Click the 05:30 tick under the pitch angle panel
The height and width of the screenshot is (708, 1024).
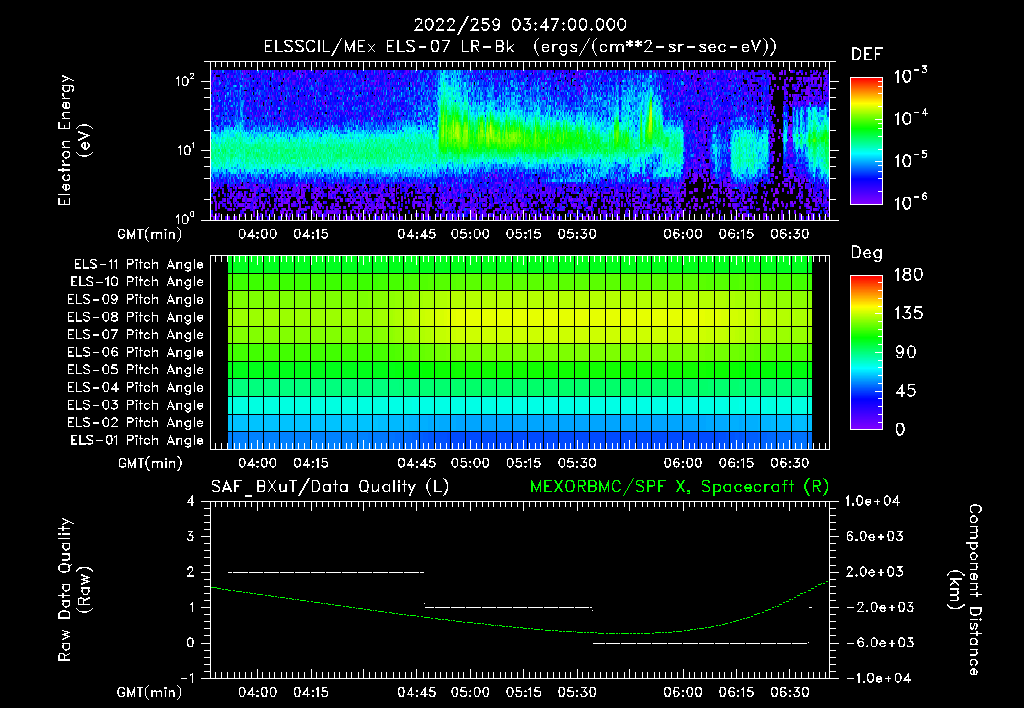(x=577, y=463)
